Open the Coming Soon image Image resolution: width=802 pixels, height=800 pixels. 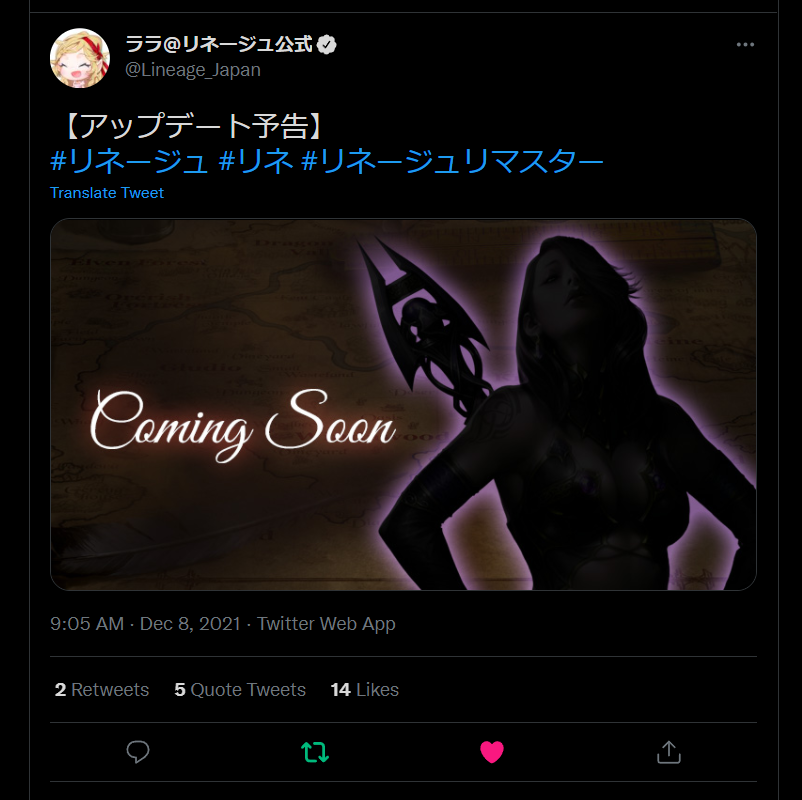403,404
